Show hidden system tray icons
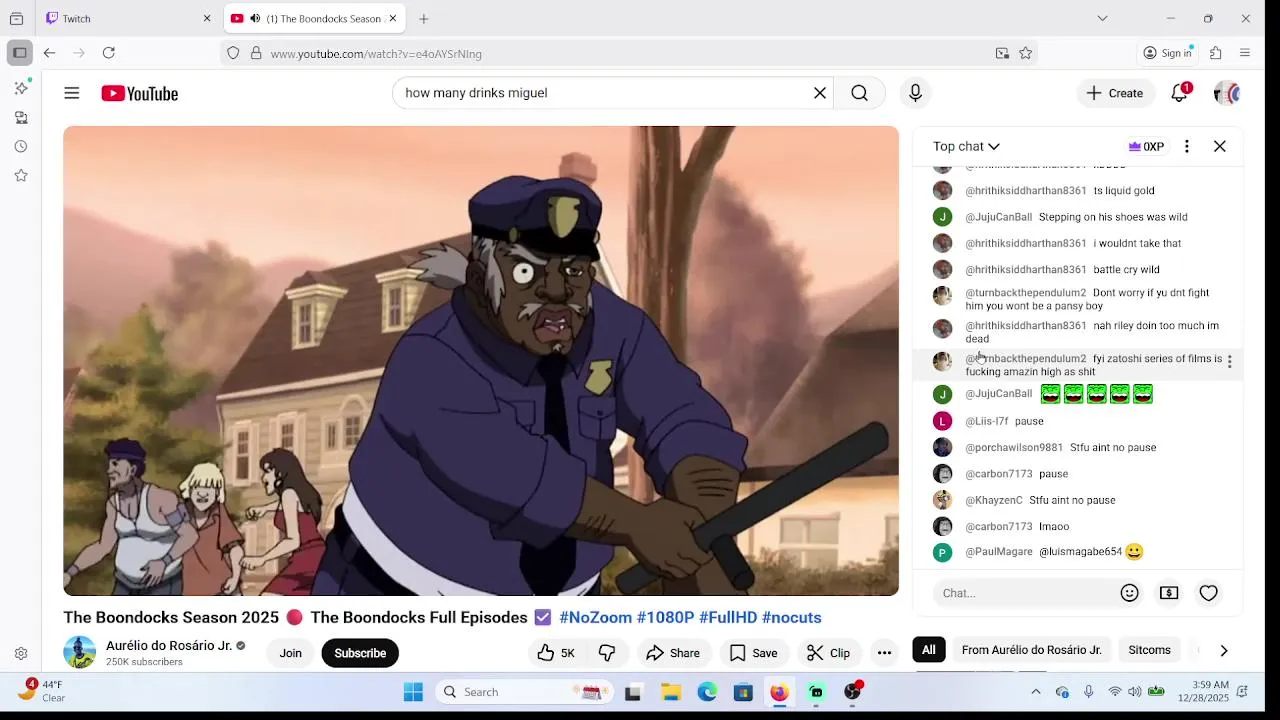Viewport: 1280px width, 720px height. click(1036, 692)
